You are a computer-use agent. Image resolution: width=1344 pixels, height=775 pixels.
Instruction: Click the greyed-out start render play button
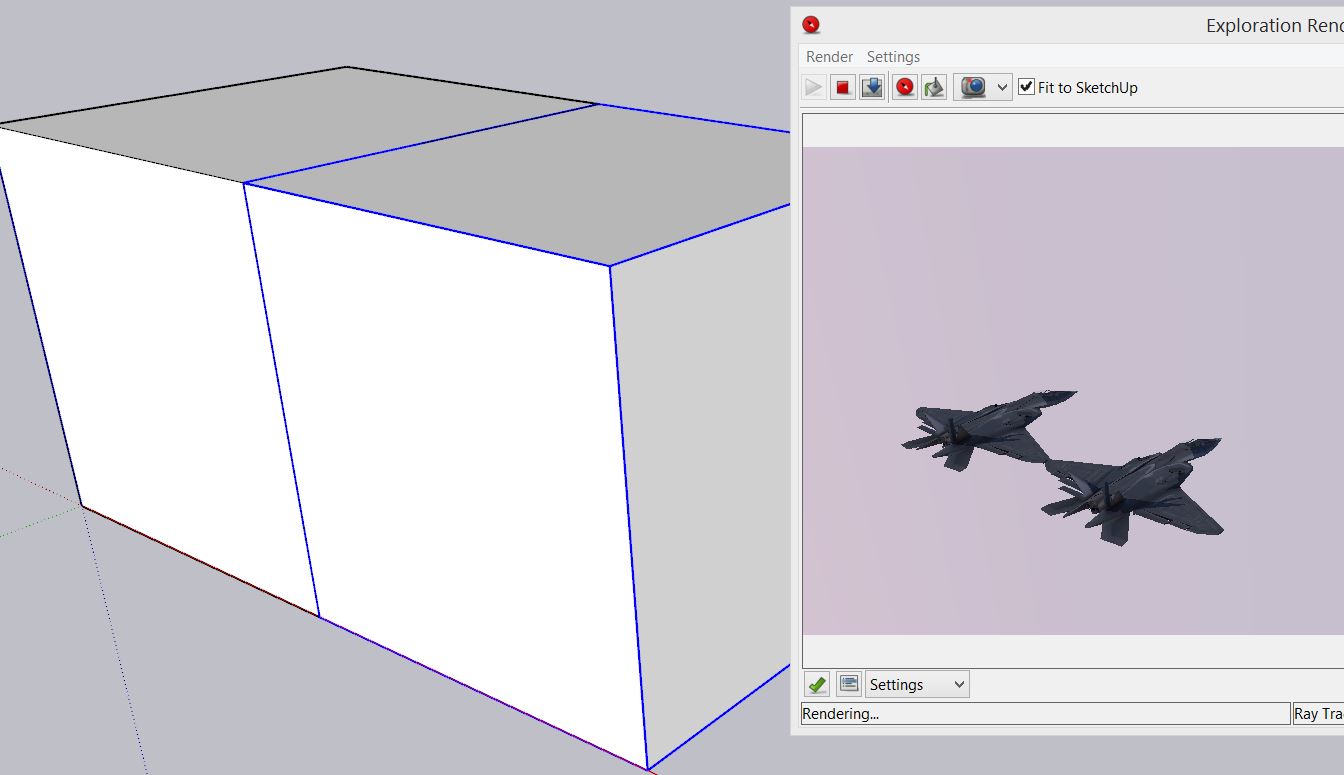[814, 87]
